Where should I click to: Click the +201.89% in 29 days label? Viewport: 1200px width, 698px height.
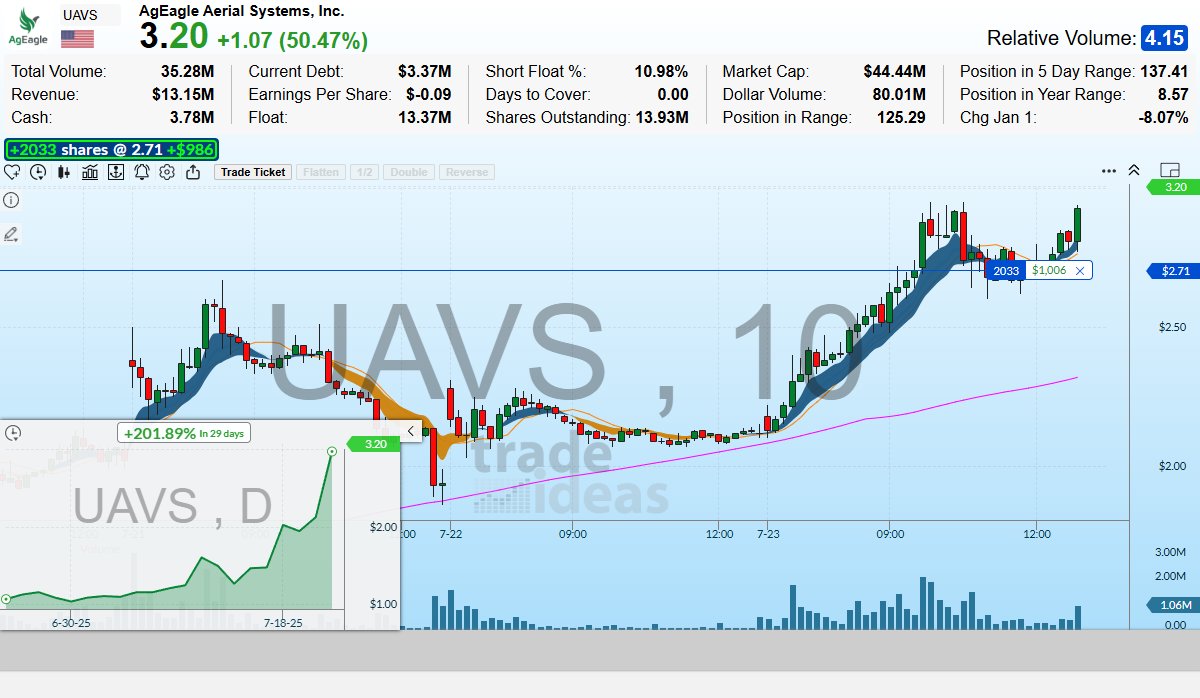(185, 433)
